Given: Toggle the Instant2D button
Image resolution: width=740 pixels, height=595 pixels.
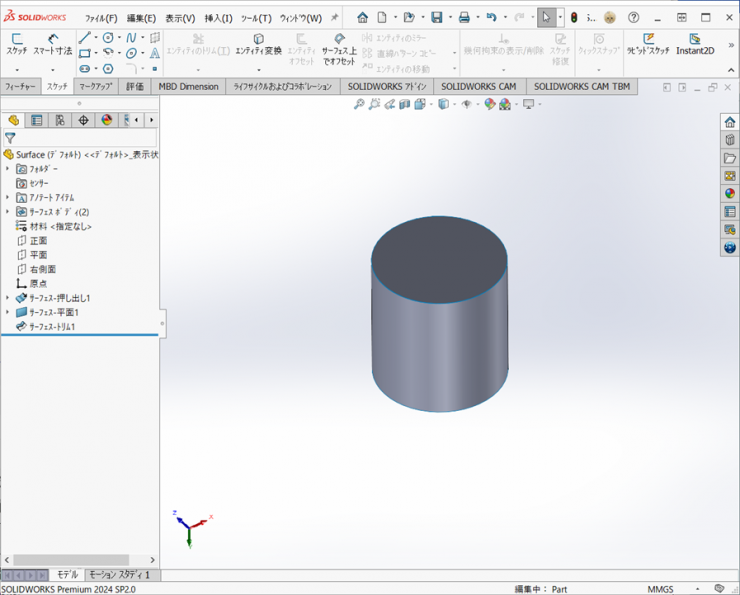Looking at the screenshot, I should click(x=695, y=44).
